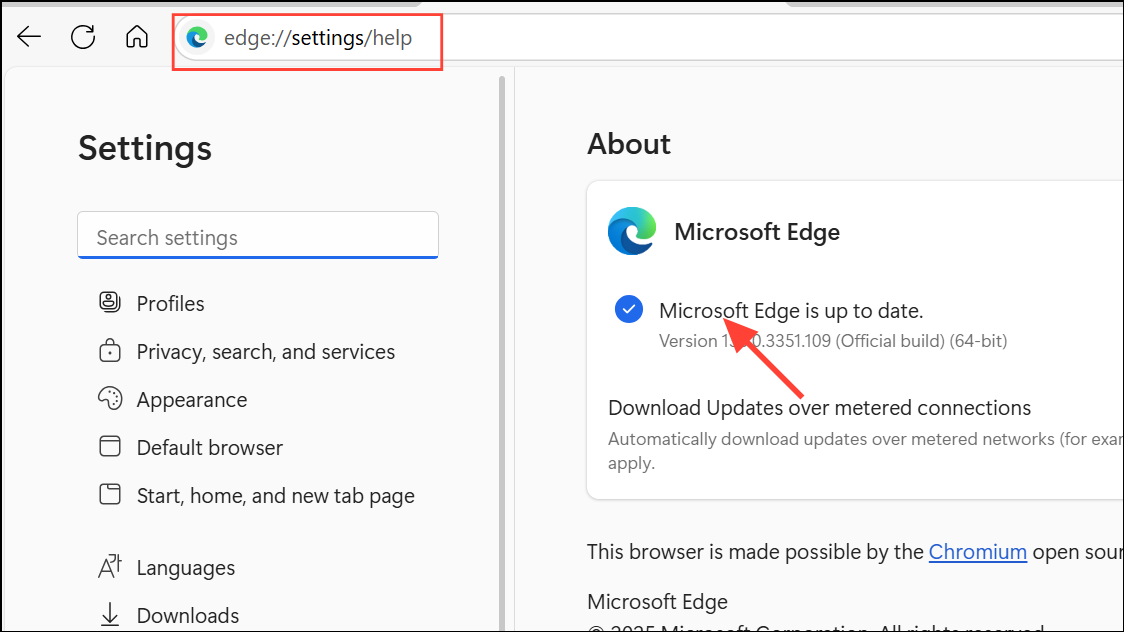Viewport: 1124px width, 632px height.
Task: Open the browser home page
Action: [137, 36]
